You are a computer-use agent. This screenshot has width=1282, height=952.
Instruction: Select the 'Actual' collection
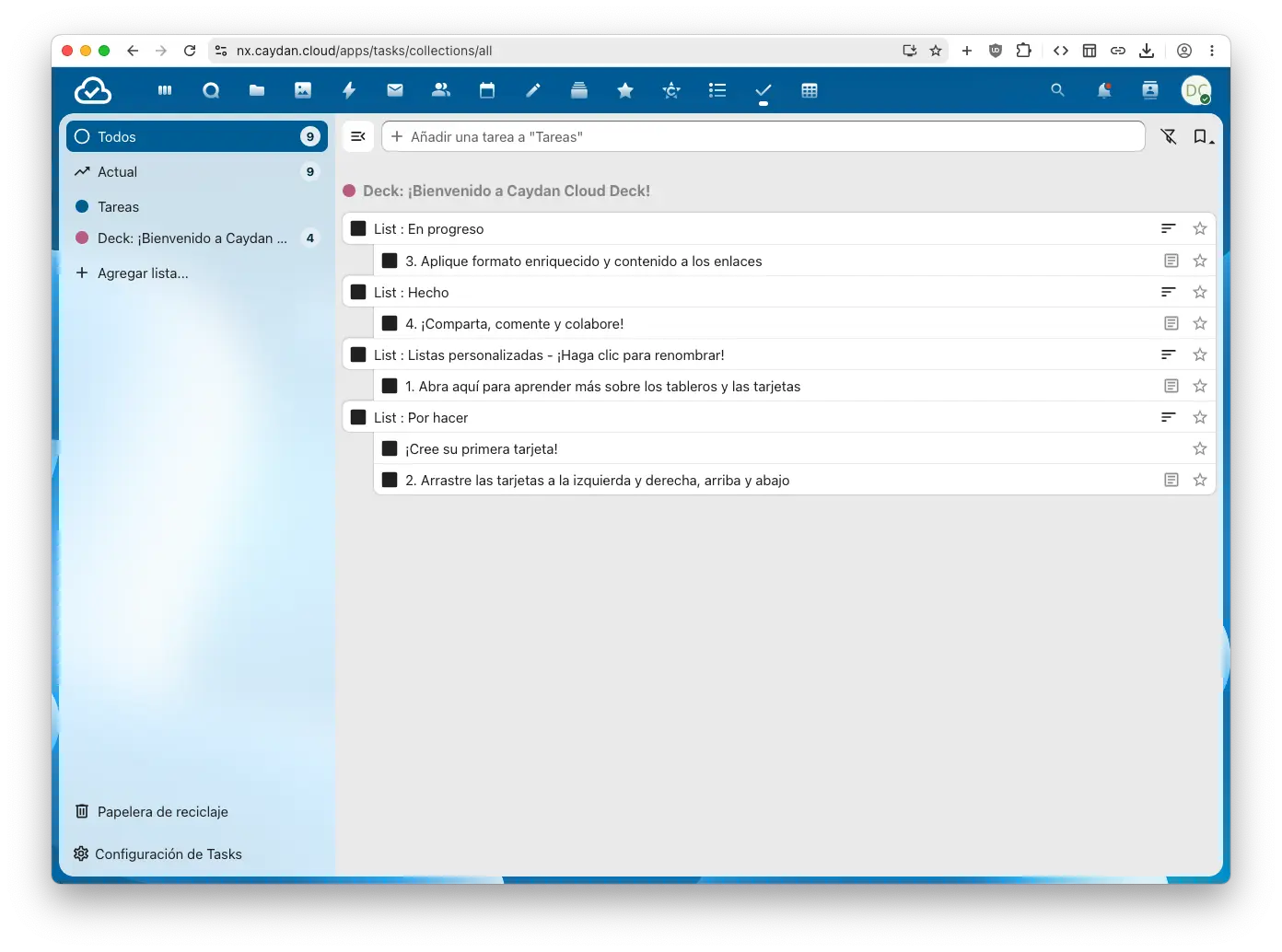[x=197, y=171]
